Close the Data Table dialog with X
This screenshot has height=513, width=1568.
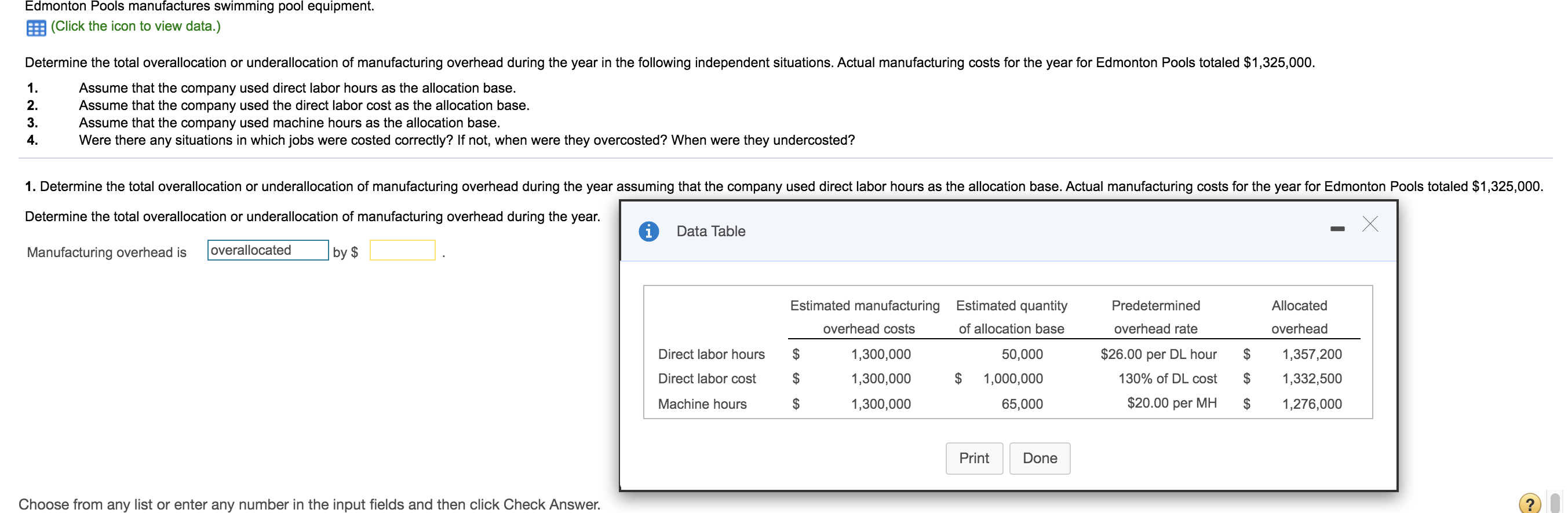coord(1370,224)
